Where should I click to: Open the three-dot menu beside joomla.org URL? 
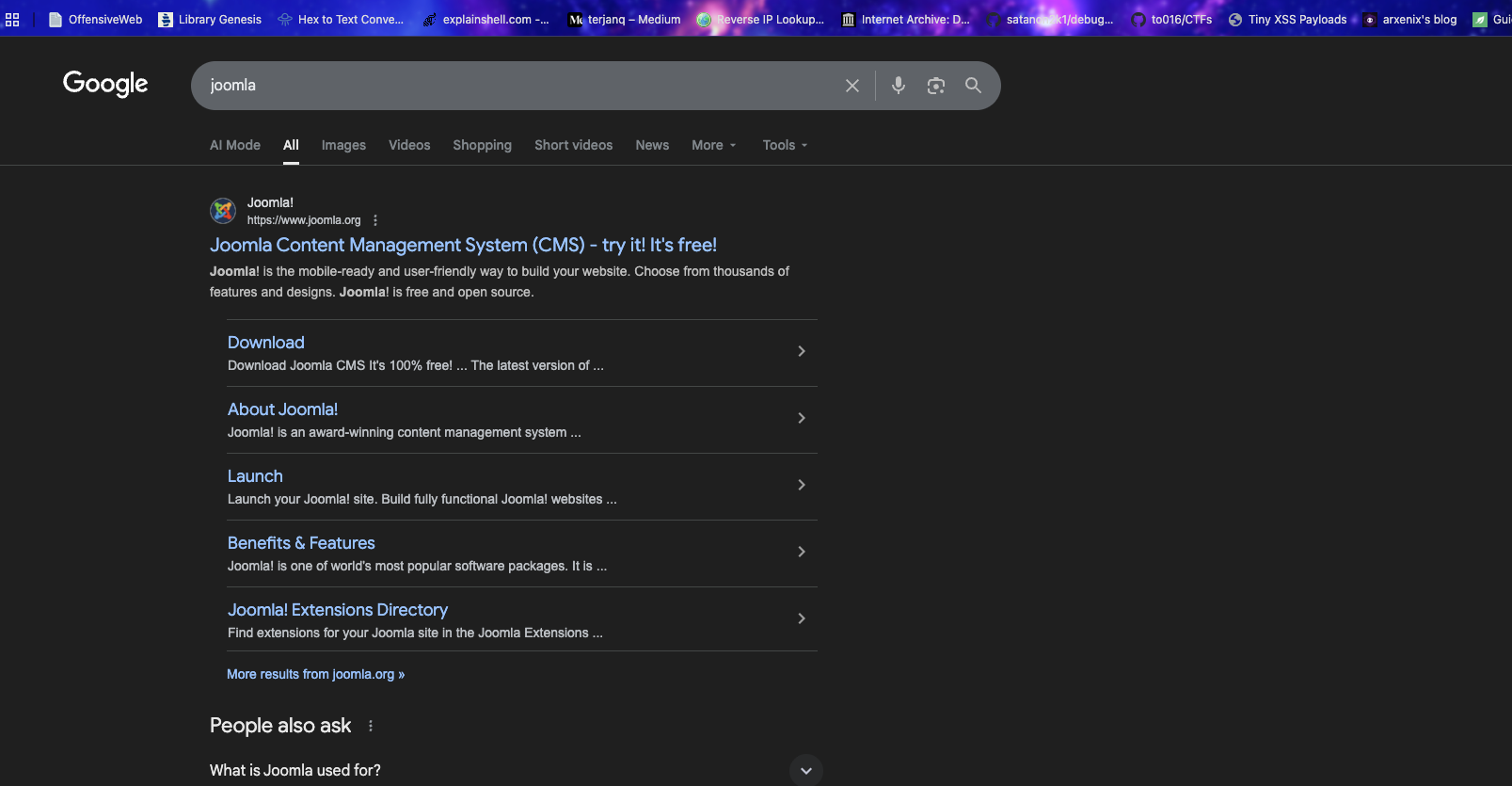coord(375,220)
